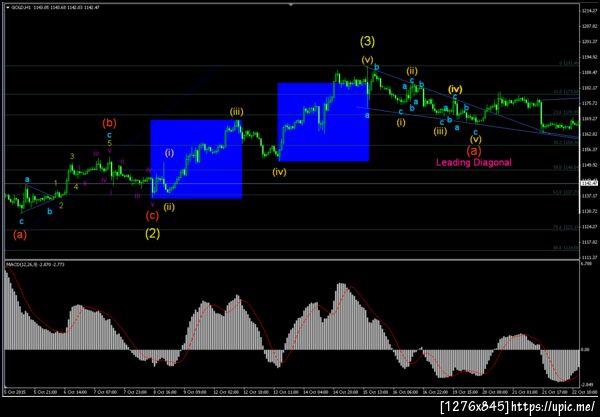Click the 6 Oct 14:00 time axis label
600x417 pixels.
pos(76,392)
